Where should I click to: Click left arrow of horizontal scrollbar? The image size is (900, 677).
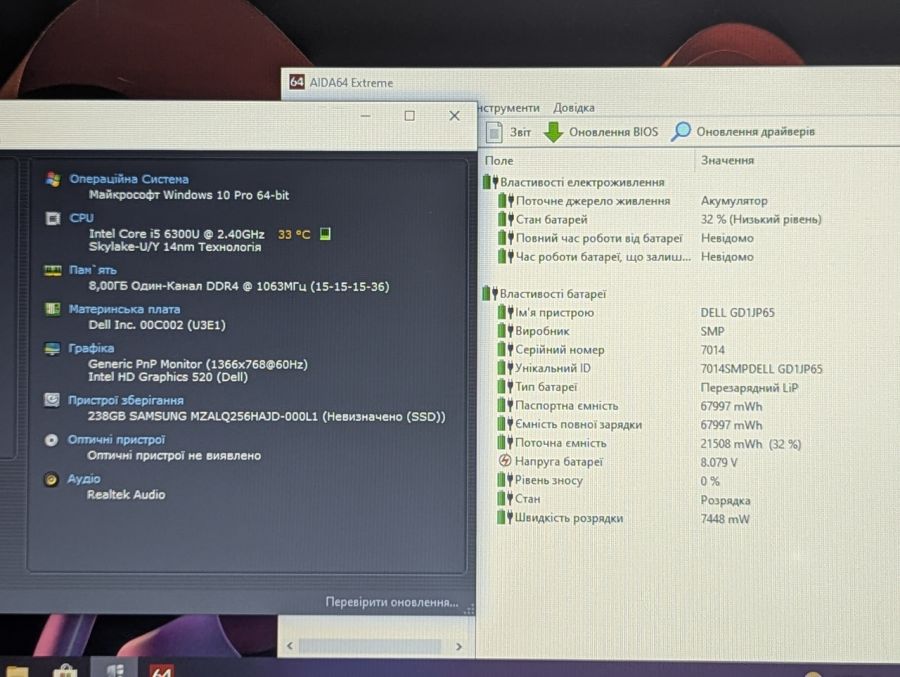click(290, 646)
